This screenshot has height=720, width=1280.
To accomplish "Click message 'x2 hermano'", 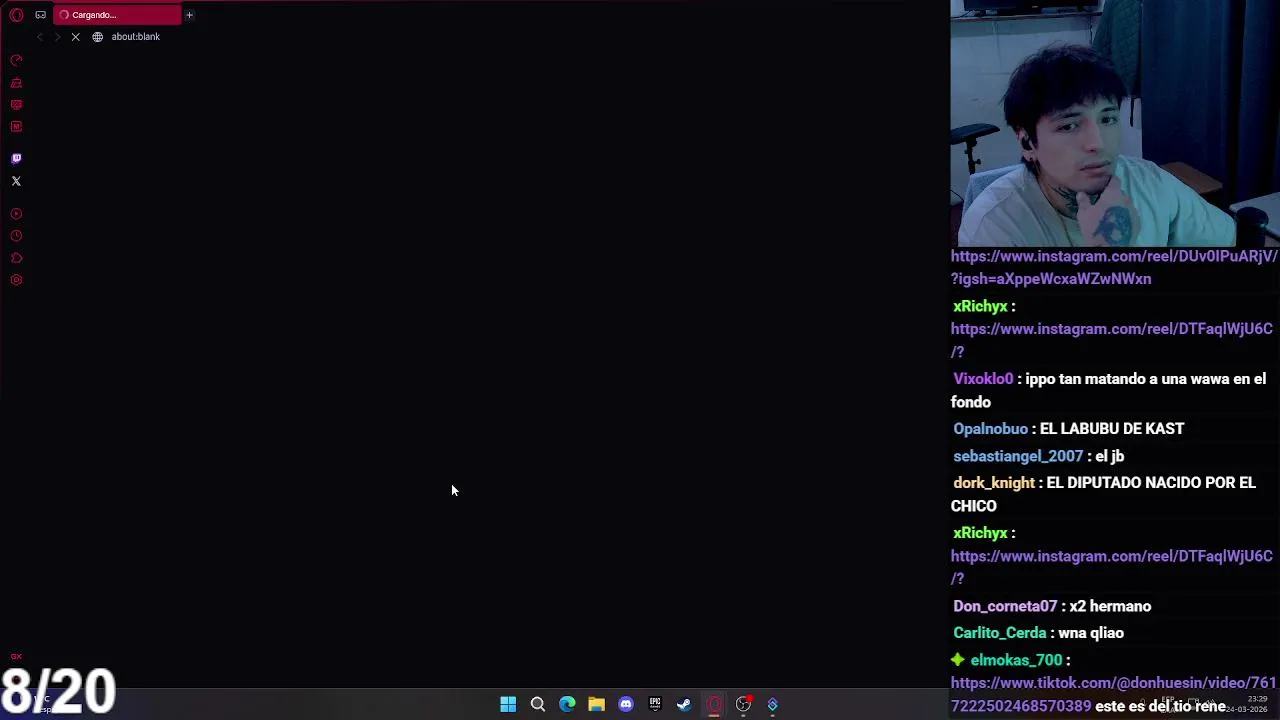I will pos(1110,606).
